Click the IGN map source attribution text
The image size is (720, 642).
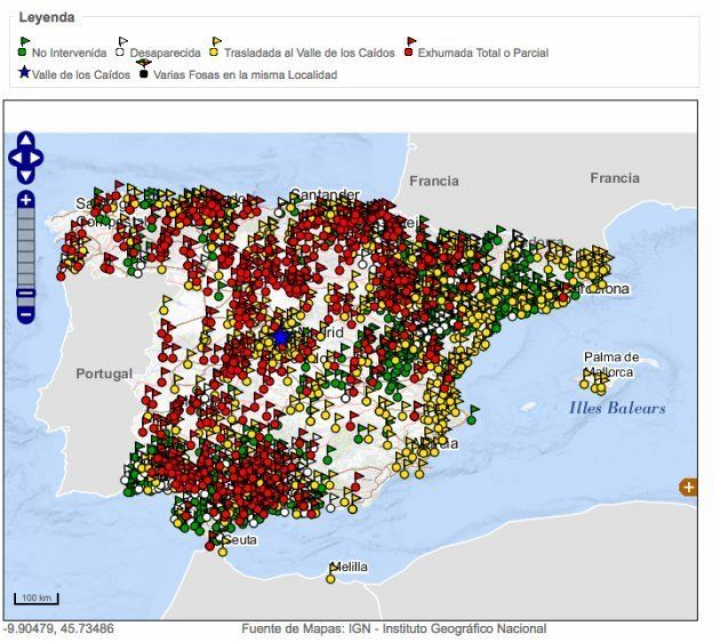point(394,628)
